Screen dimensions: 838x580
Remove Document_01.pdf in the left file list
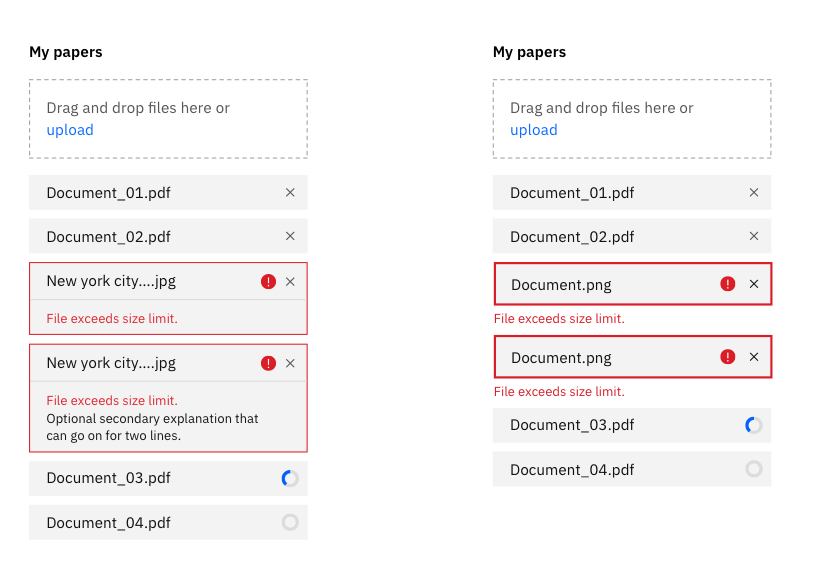(290, 192)
